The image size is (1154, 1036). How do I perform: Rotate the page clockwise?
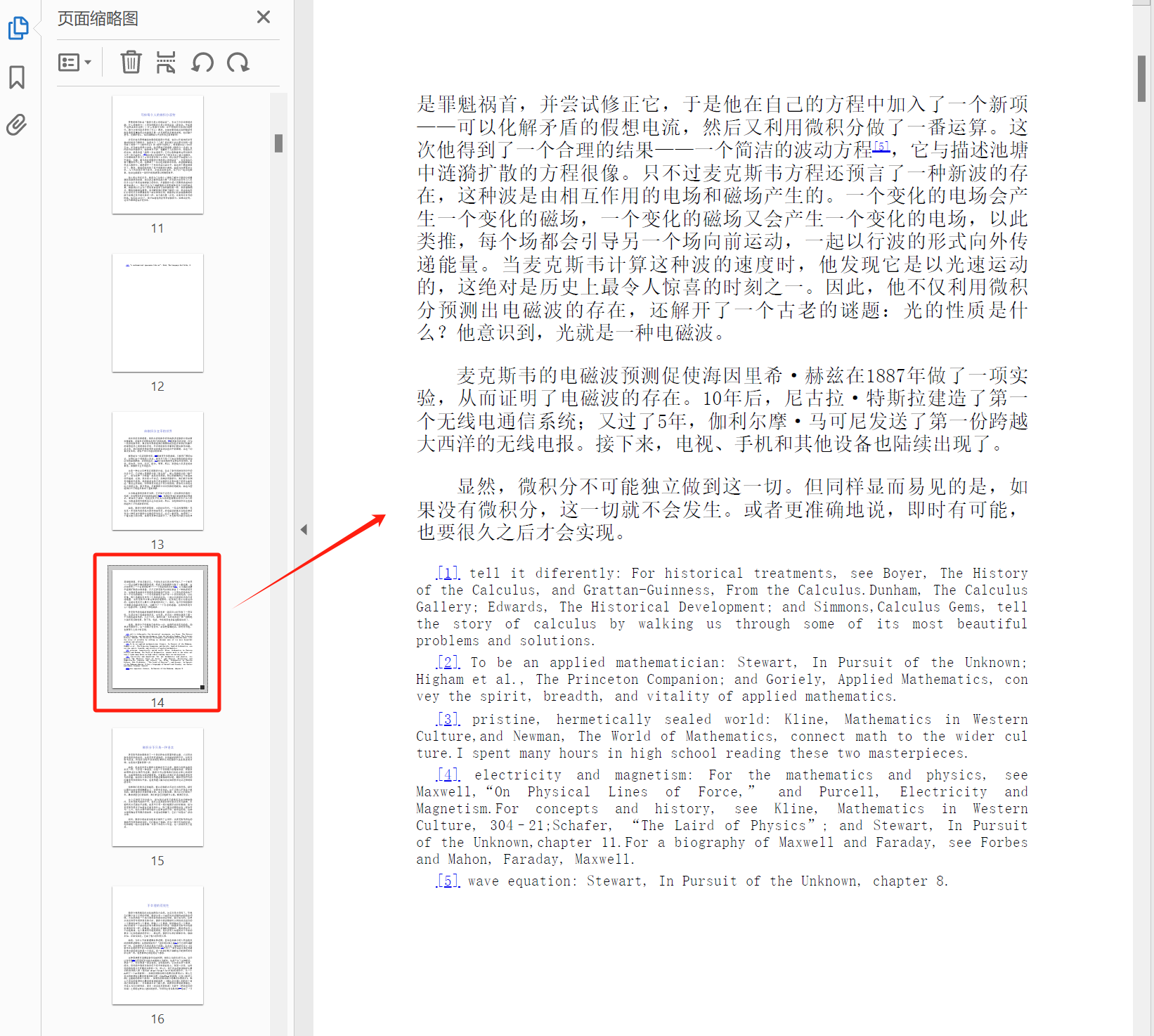point(238,63)
